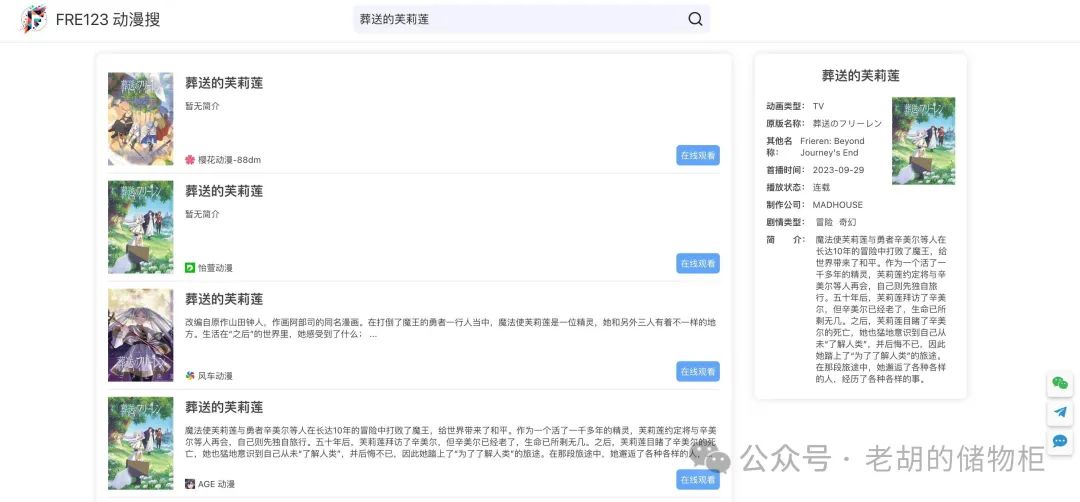1080x502 pixels.
Task: Click the premiere date 2023-09-29
Action: pos(838,170)
